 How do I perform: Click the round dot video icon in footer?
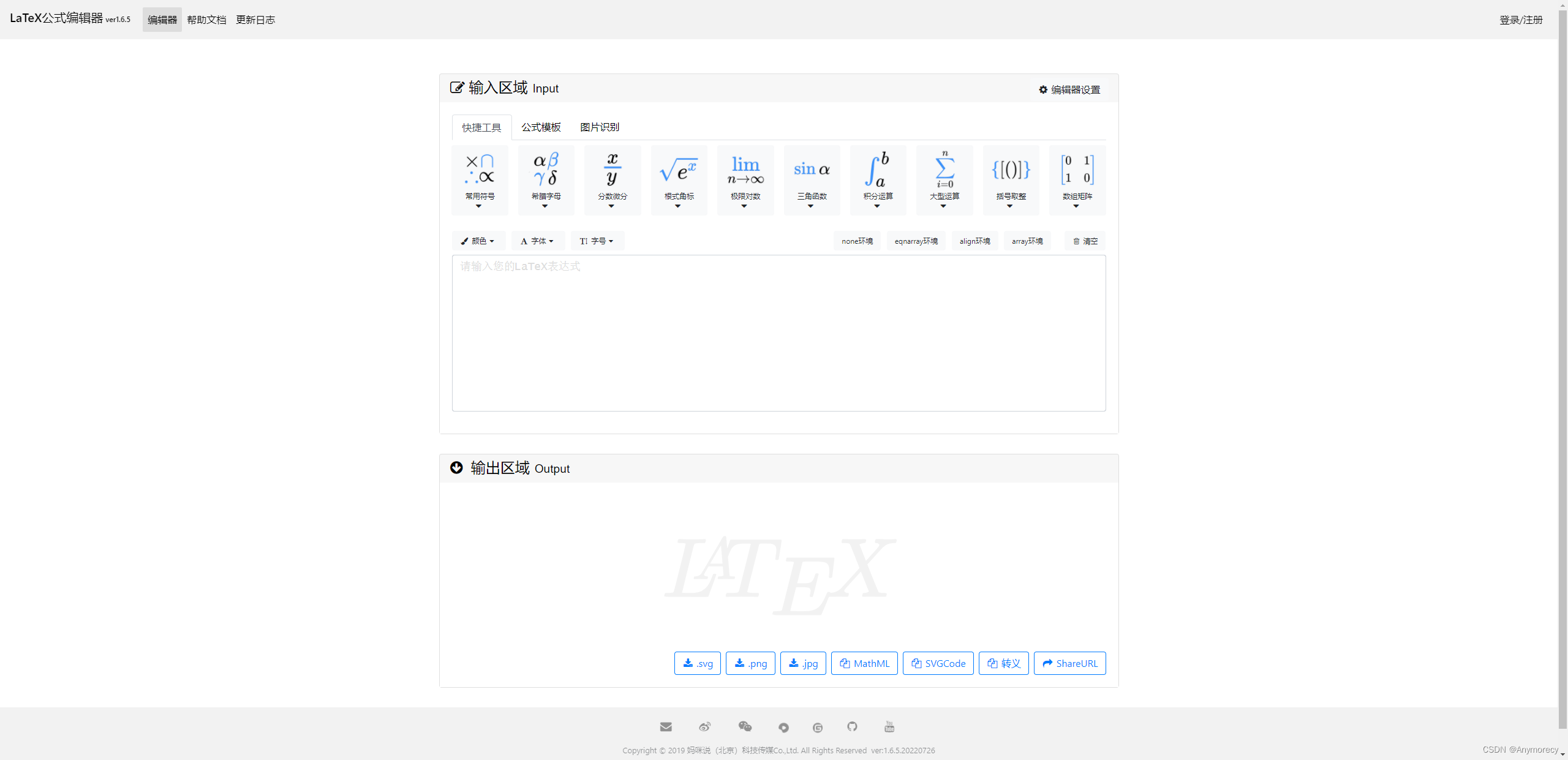(x=783, y=728)
